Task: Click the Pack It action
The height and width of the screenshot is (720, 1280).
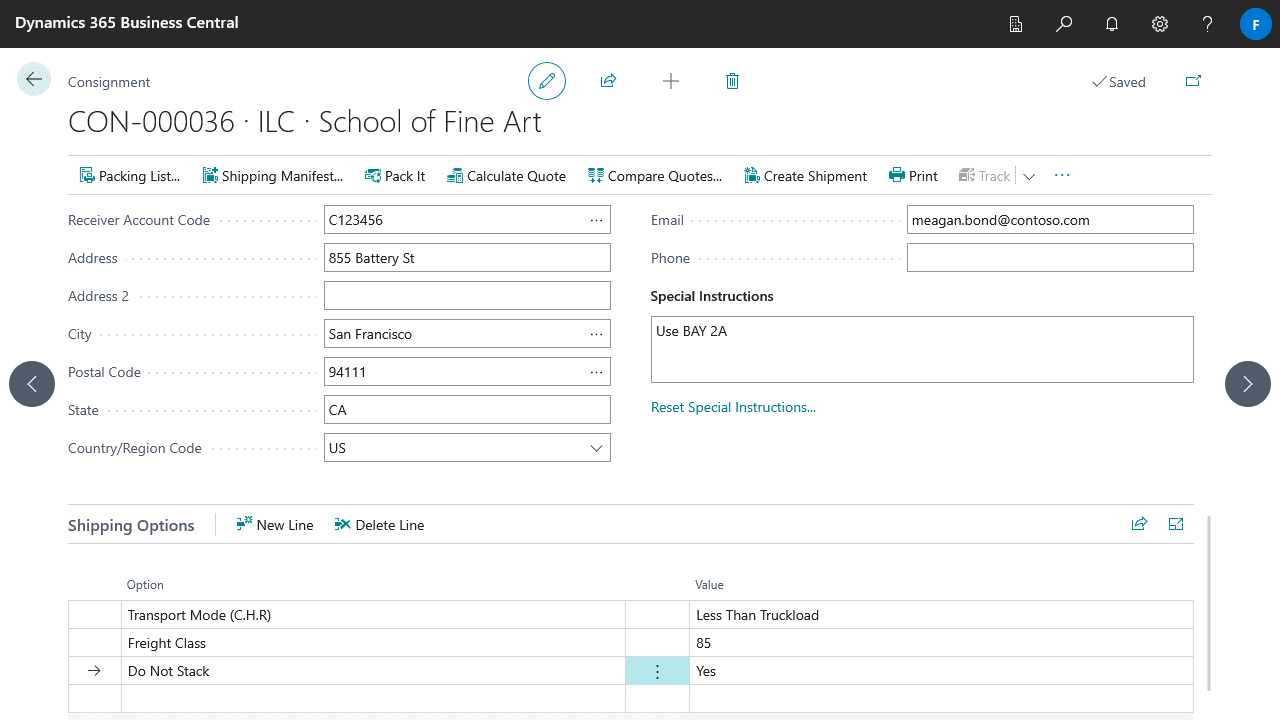Action: point(396,176)
